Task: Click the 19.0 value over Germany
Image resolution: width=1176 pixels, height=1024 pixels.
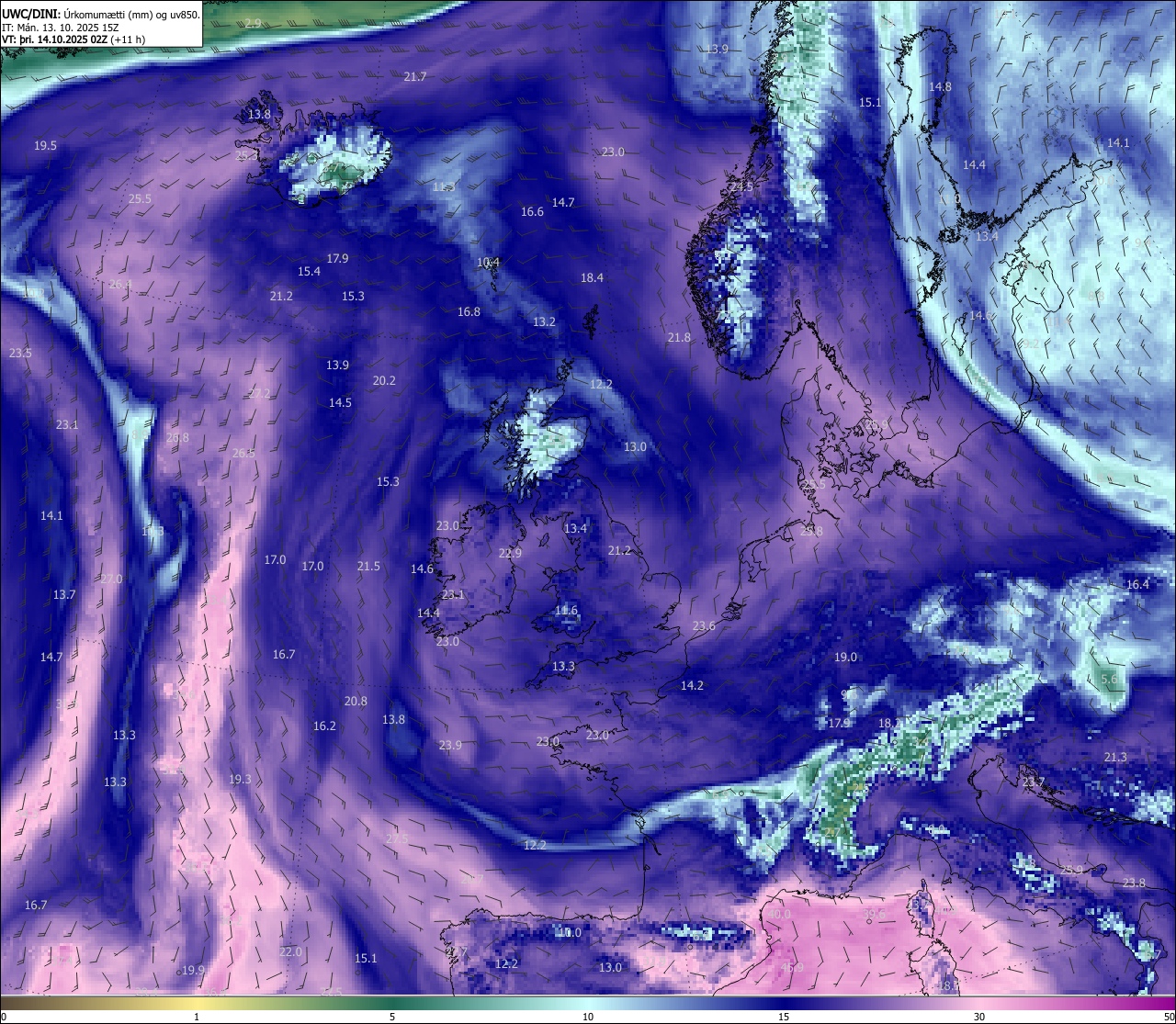Action: pyautogui.click(x=845, y=657)
